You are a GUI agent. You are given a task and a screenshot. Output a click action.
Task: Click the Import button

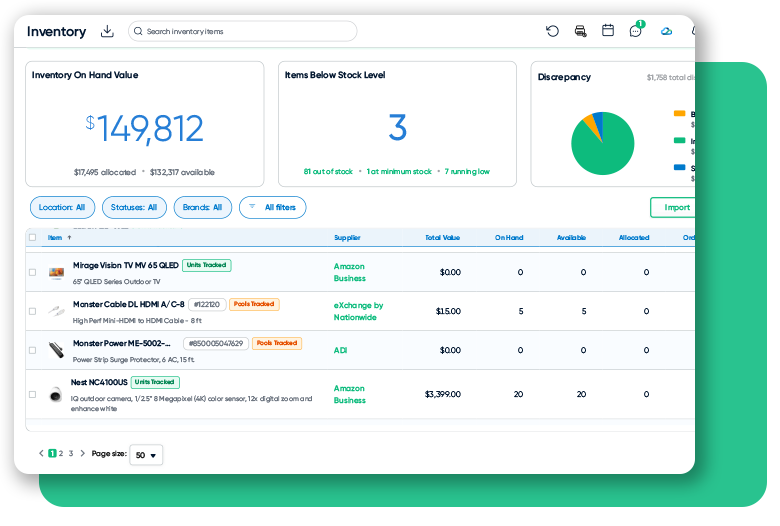click(673, 208)
